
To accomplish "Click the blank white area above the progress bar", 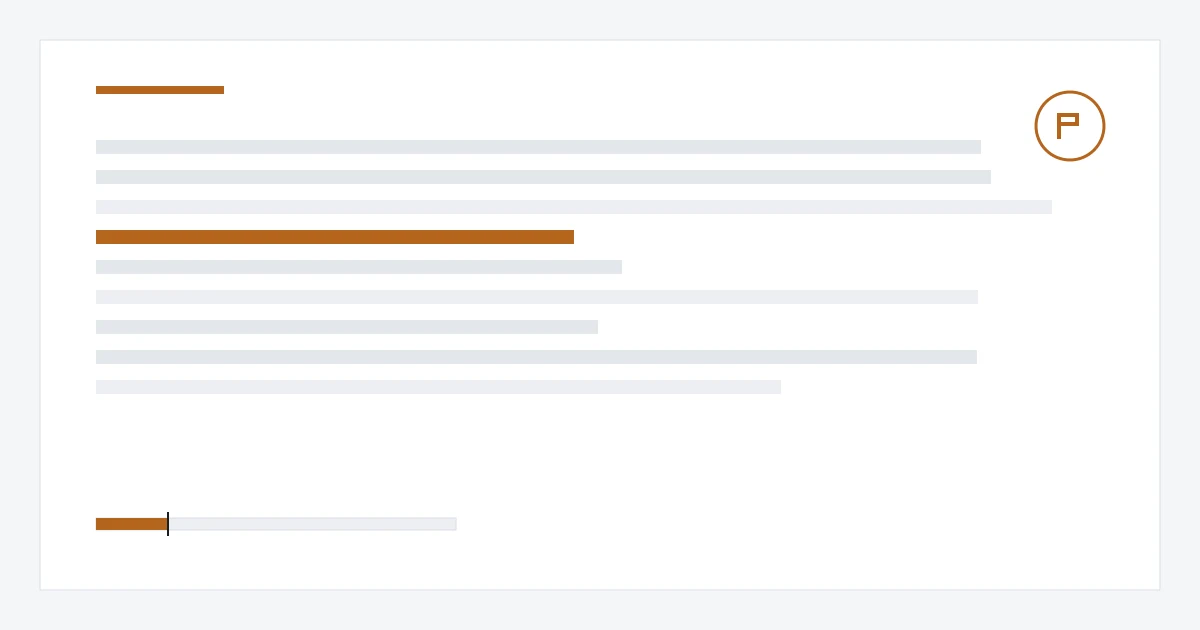I will pos(400,455).
